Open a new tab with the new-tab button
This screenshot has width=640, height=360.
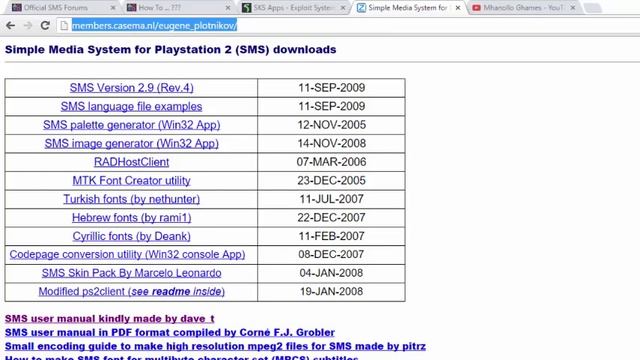[x=592, y=8]
